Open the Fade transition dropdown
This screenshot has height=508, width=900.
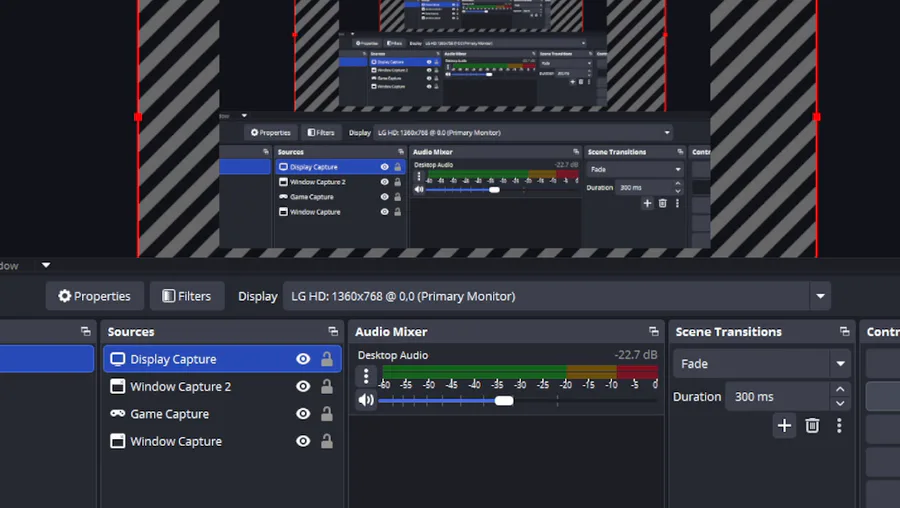(x=761, y=364)
